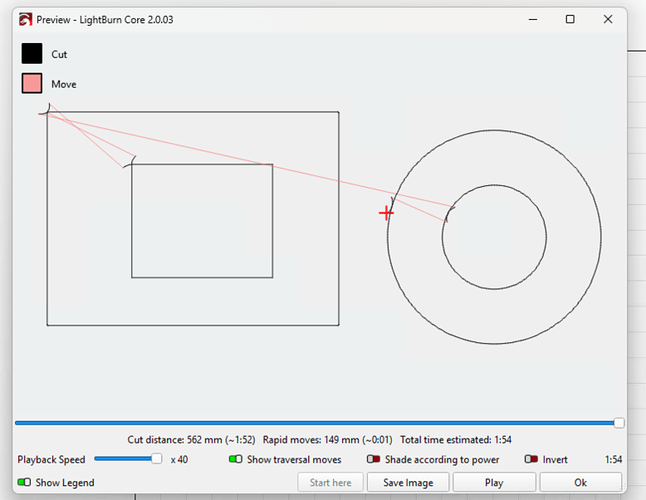Minimize the Preview window
Viewport: 646px width, 500px height.
coord(533,19)
